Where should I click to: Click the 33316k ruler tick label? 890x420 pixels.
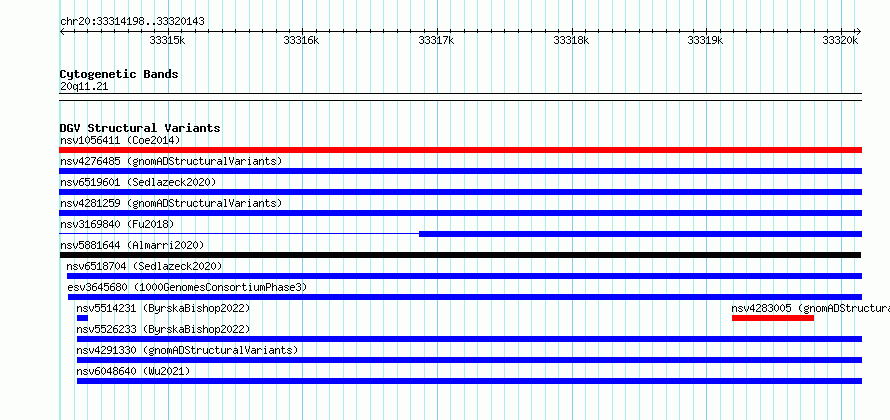302,40
